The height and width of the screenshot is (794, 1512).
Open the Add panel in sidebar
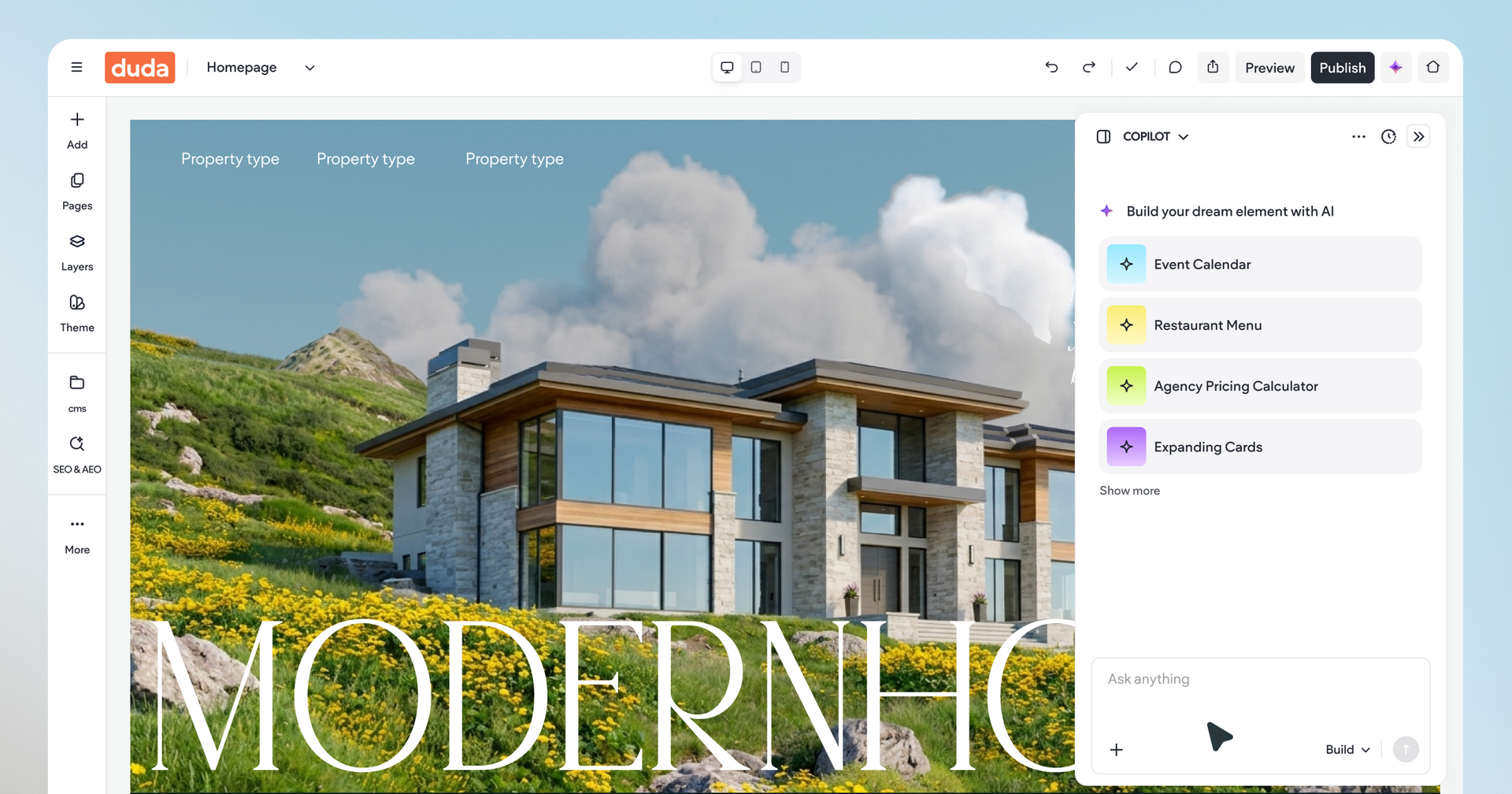[77, 131]
